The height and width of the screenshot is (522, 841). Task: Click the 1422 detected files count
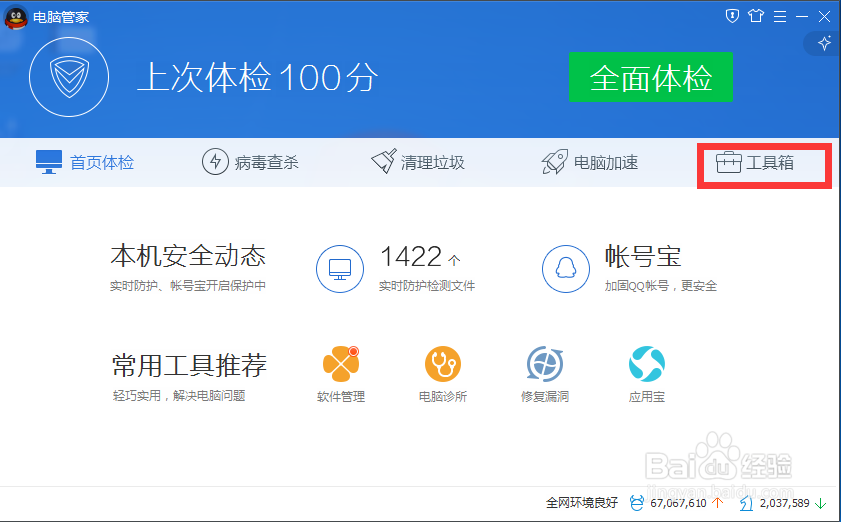pos(411,256)
